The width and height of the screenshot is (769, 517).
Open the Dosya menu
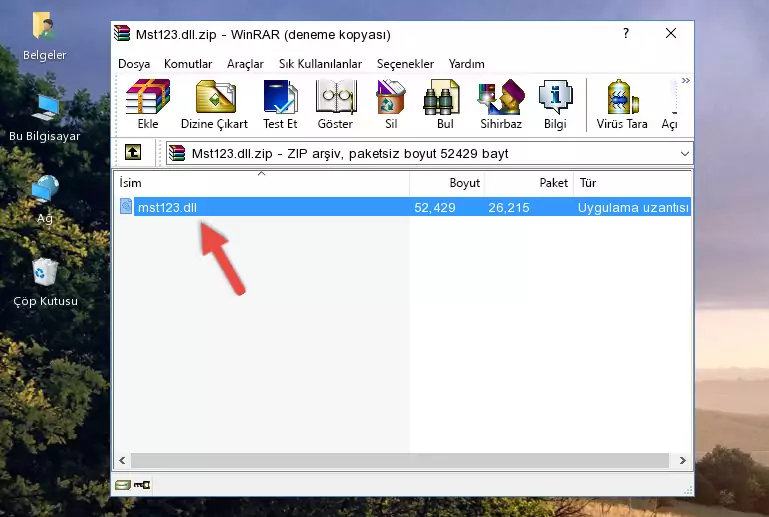pyautogui.click(x=134, y=64)
